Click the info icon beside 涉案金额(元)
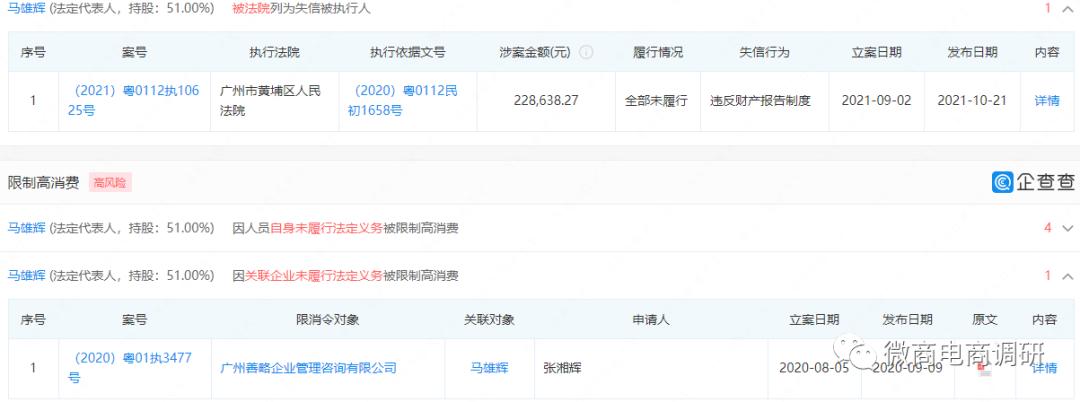This screenshot has width=1080, height=402. tap(586, 53)
